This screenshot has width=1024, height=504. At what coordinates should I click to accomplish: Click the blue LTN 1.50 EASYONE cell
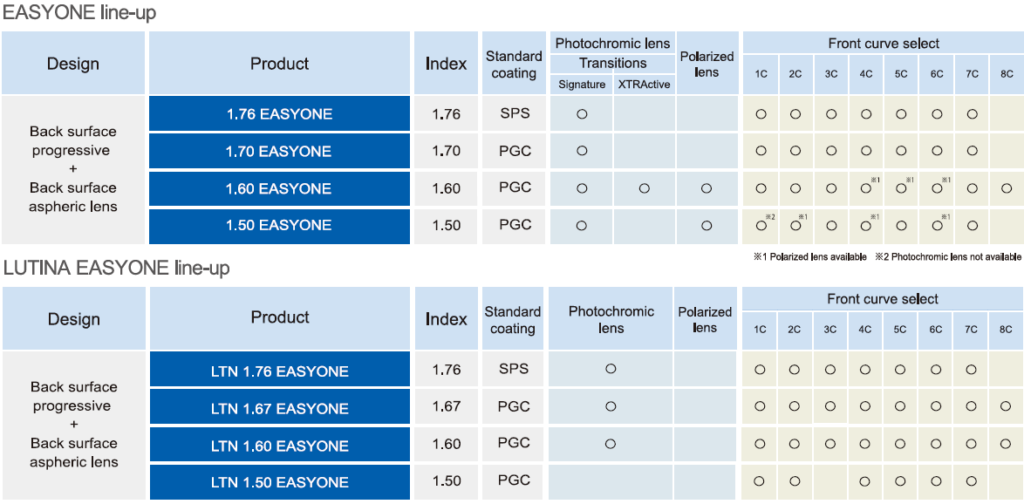point(279,482)
